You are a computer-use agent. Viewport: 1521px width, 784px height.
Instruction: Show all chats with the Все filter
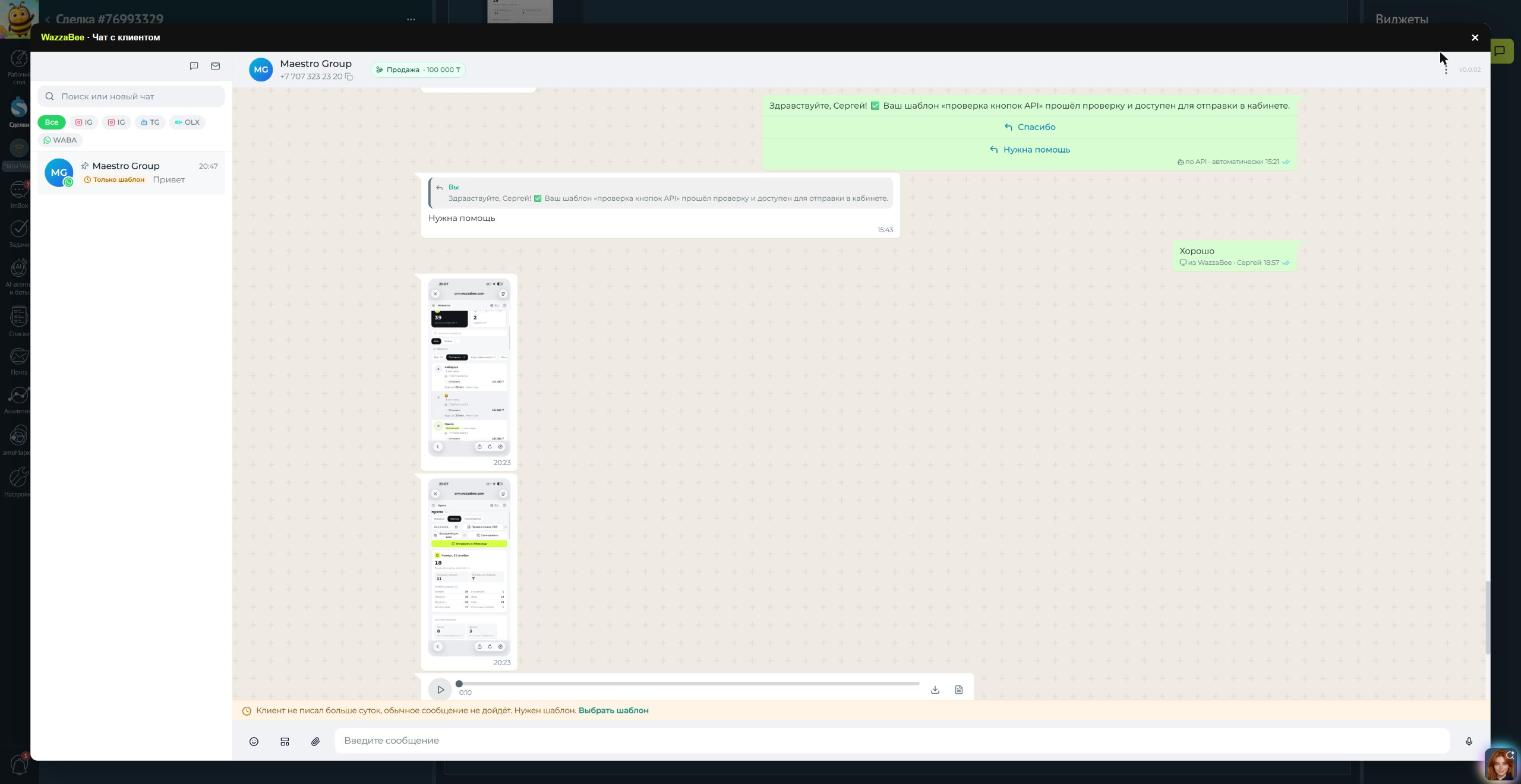[51, 122]
